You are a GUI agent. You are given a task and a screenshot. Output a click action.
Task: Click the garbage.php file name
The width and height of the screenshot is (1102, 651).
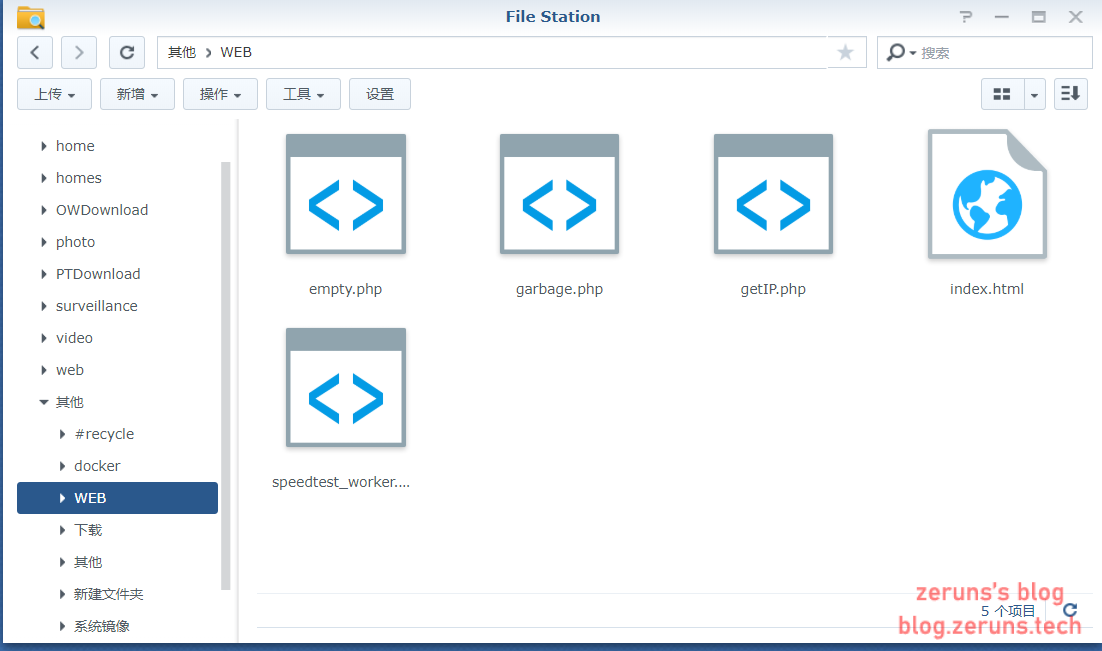[559, 289]
